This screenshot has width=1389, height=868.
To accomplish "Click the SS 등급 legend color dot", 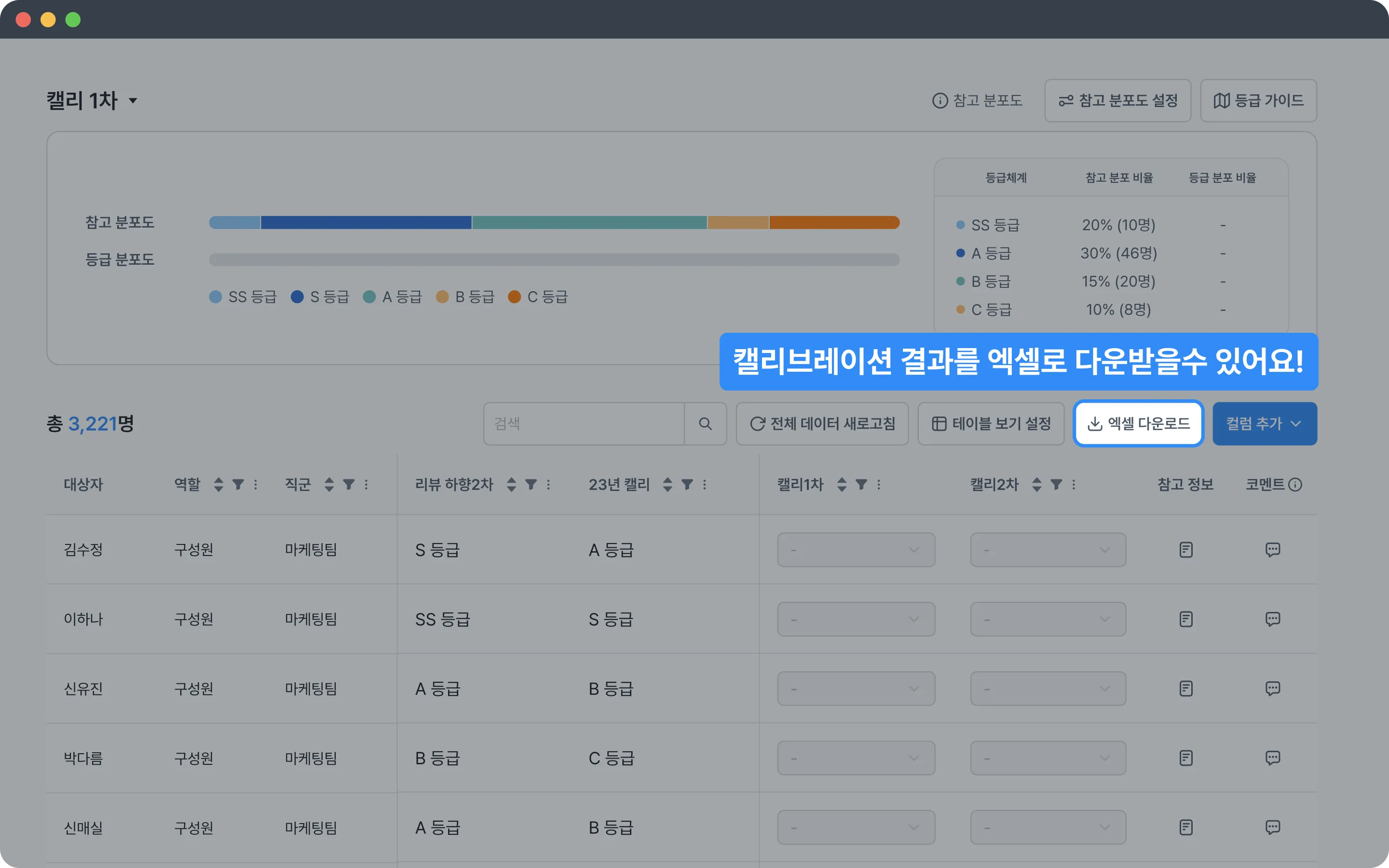I will (x=215, y=297).
